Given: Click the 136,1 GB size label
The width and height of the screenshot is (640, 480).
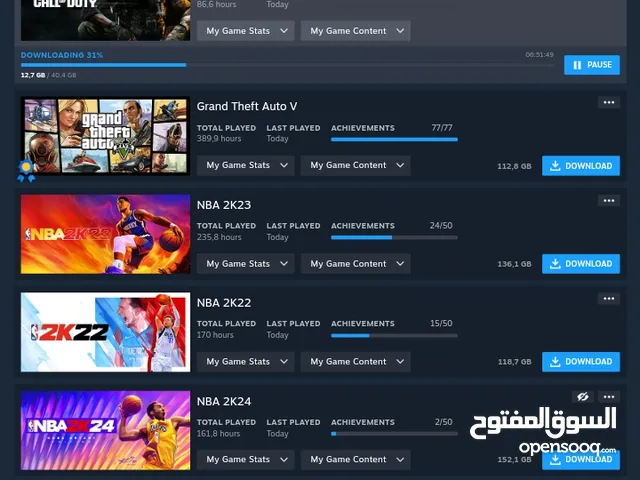Looking at the screenshot, I should pyautogui.click(x=514, y=264).
